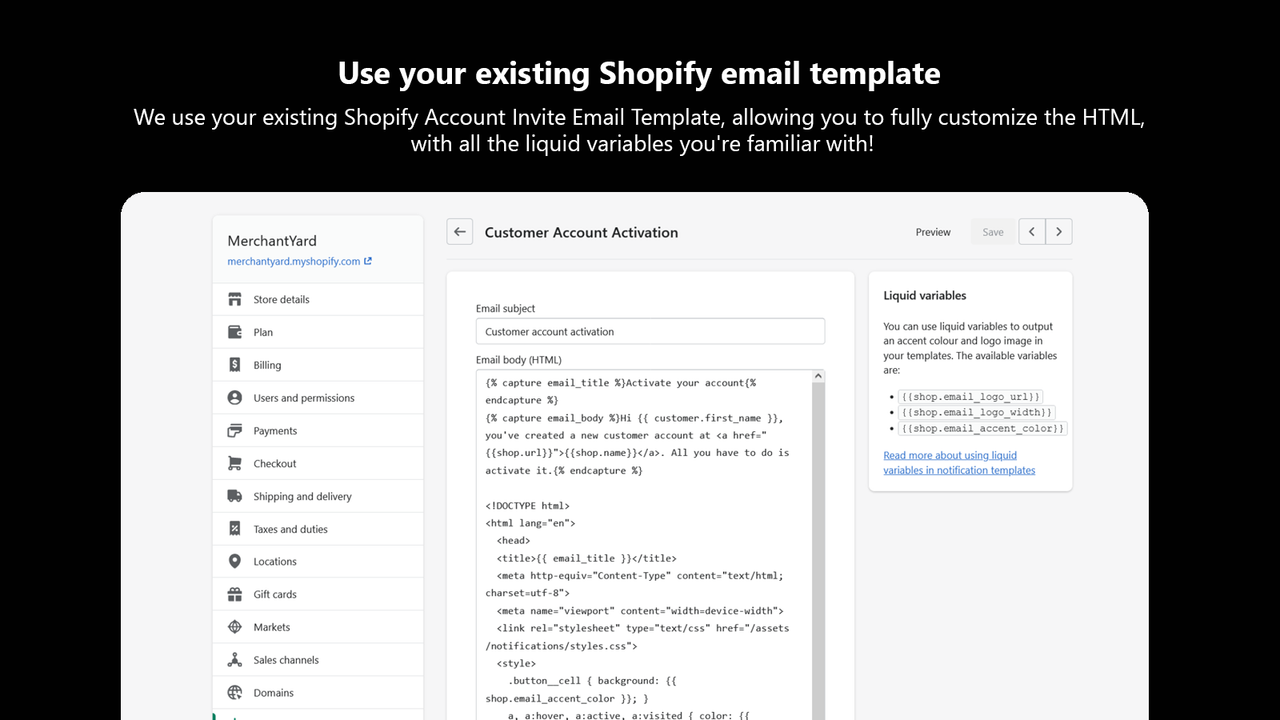The height and width of the screenshot is (720, 1280).
Task: Click the Save button
Action: point(992,231)
